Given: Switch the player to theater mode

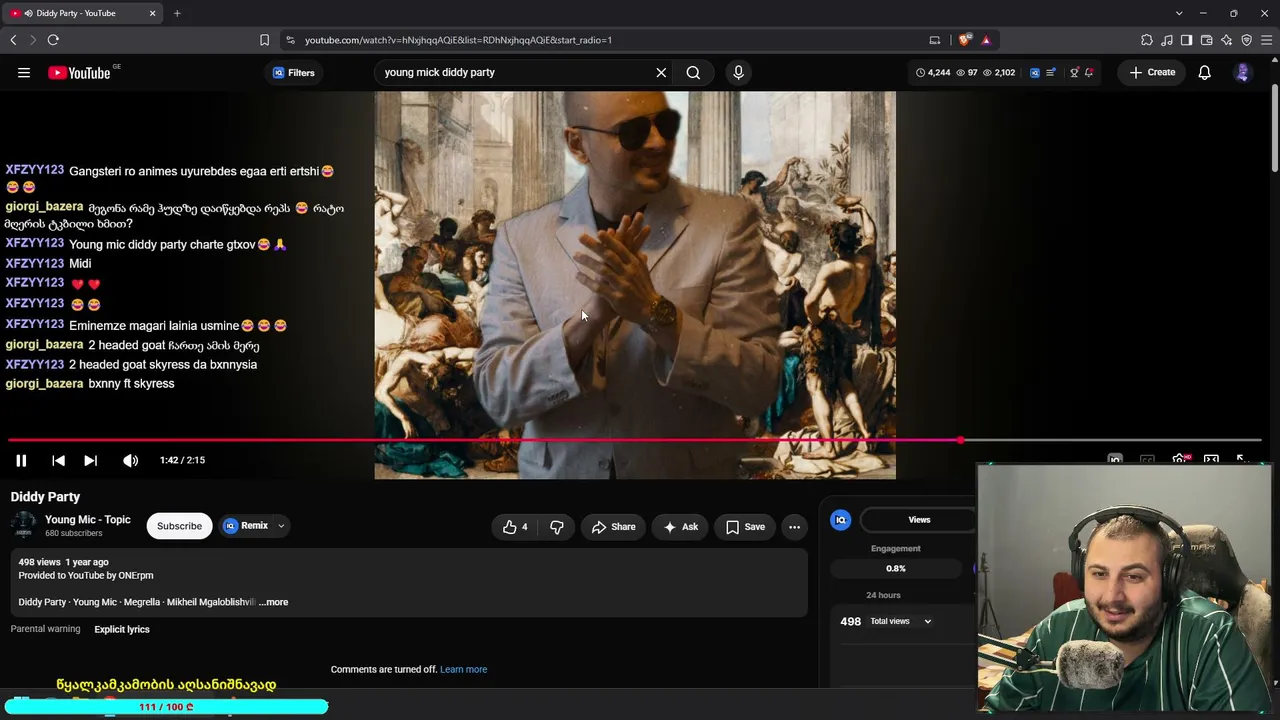Looking at the screenshot, I should (1211, 459).
